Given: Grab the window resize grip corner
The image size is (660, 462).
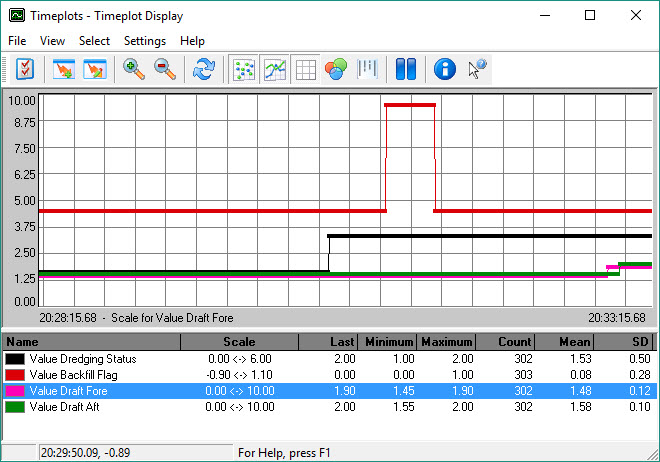Looking at the screenshot, I should pyautogui.click(x=653, y=454).
